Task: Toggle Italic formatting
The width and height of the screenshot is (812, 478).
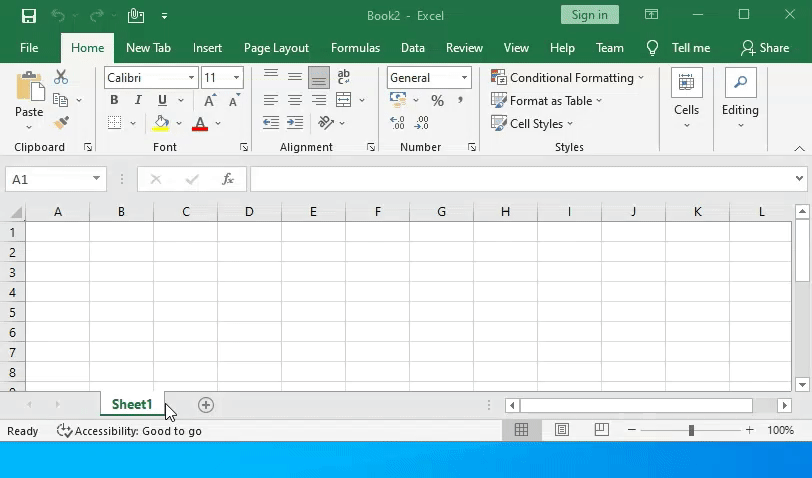Action: (138, 100)
